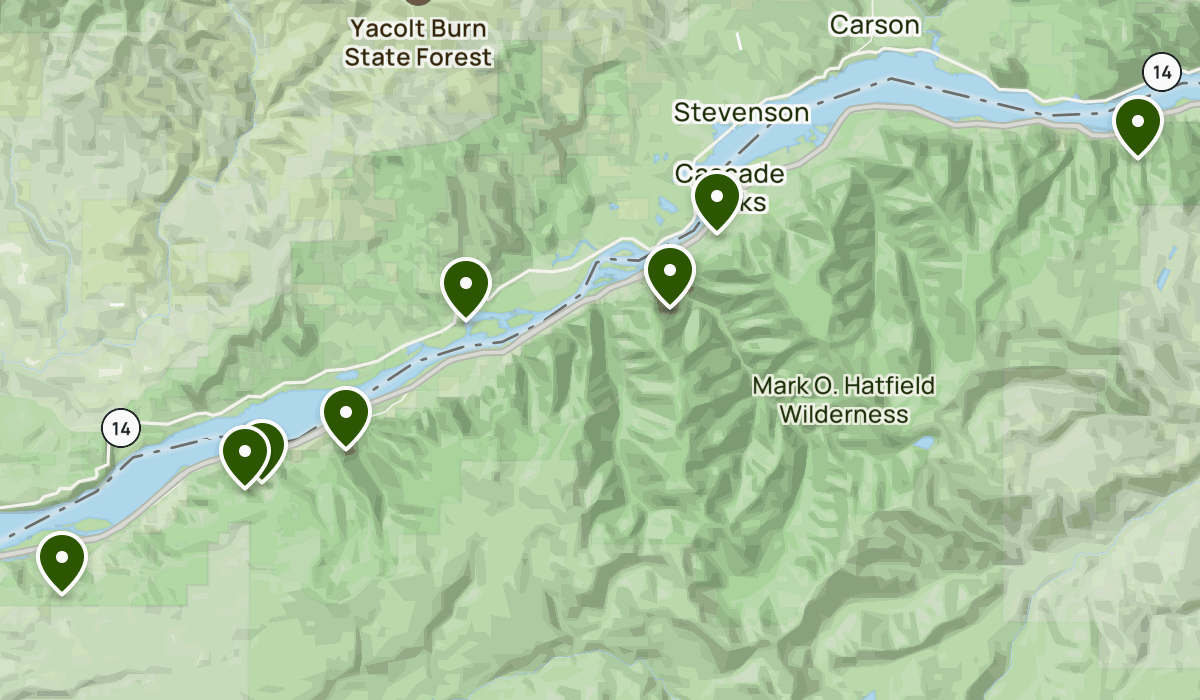Viewport: 1200px width, 700px height.
Task: Select the front pin of the overlapping pair
Action: tap(244, 455)
